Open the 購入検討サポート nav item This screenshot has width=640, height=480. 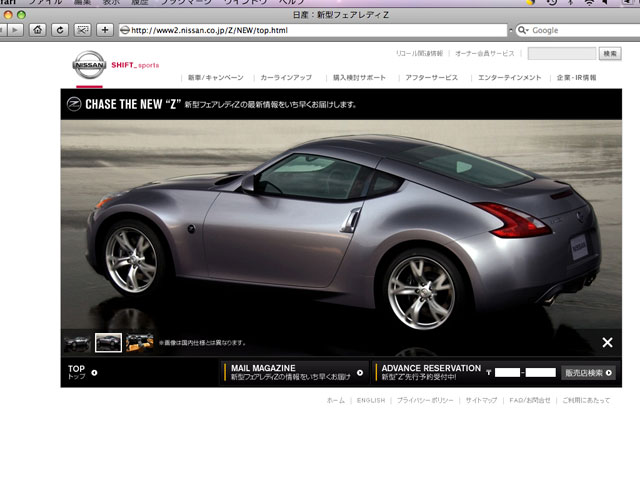[359, 78]
